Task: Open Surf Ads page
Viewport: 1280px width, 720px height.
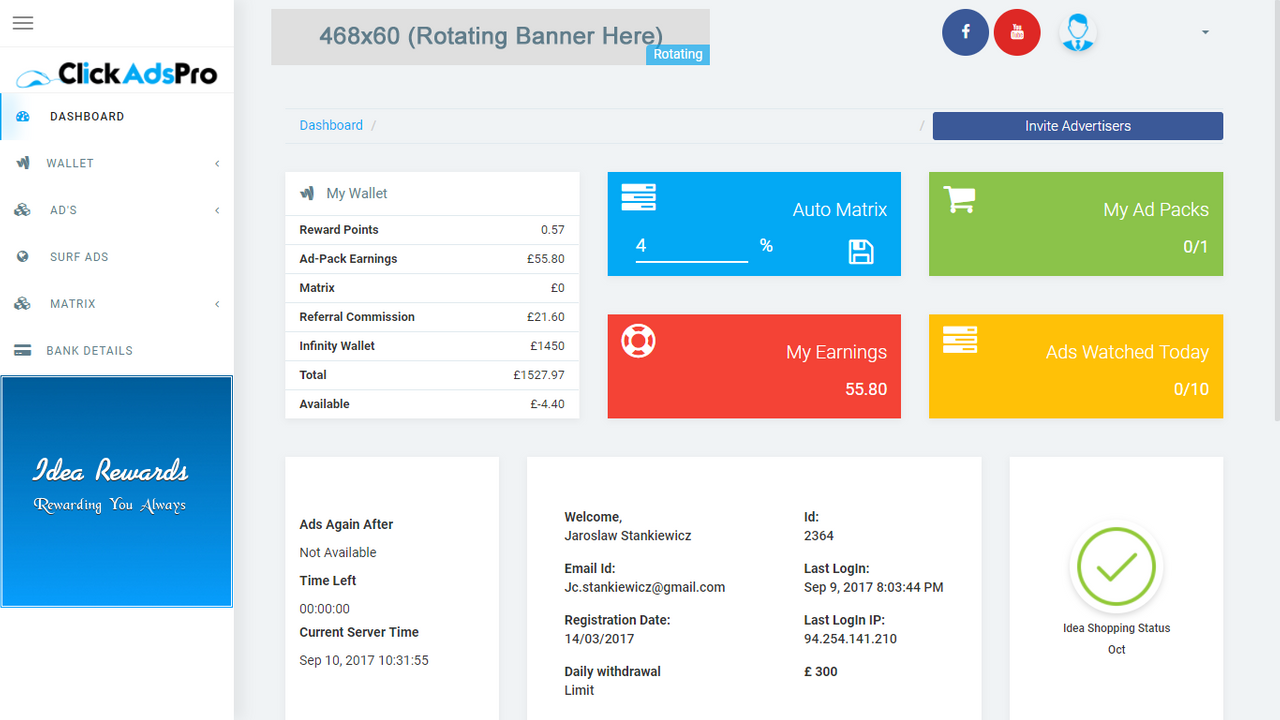Action: [117, 257]
